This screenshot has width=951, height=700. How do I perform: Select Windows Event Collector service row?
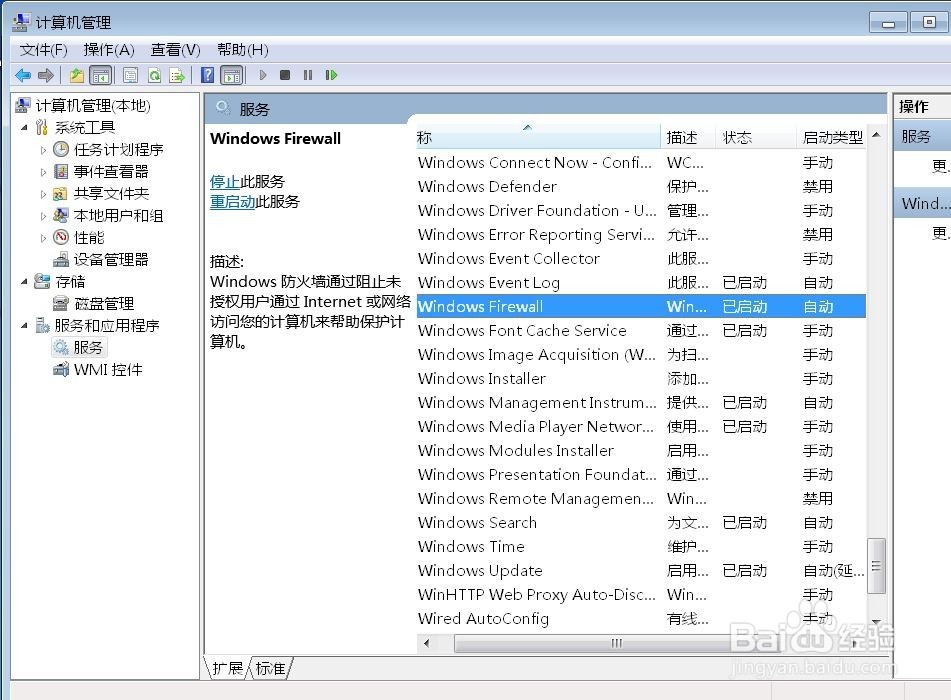tap(641, 258)
